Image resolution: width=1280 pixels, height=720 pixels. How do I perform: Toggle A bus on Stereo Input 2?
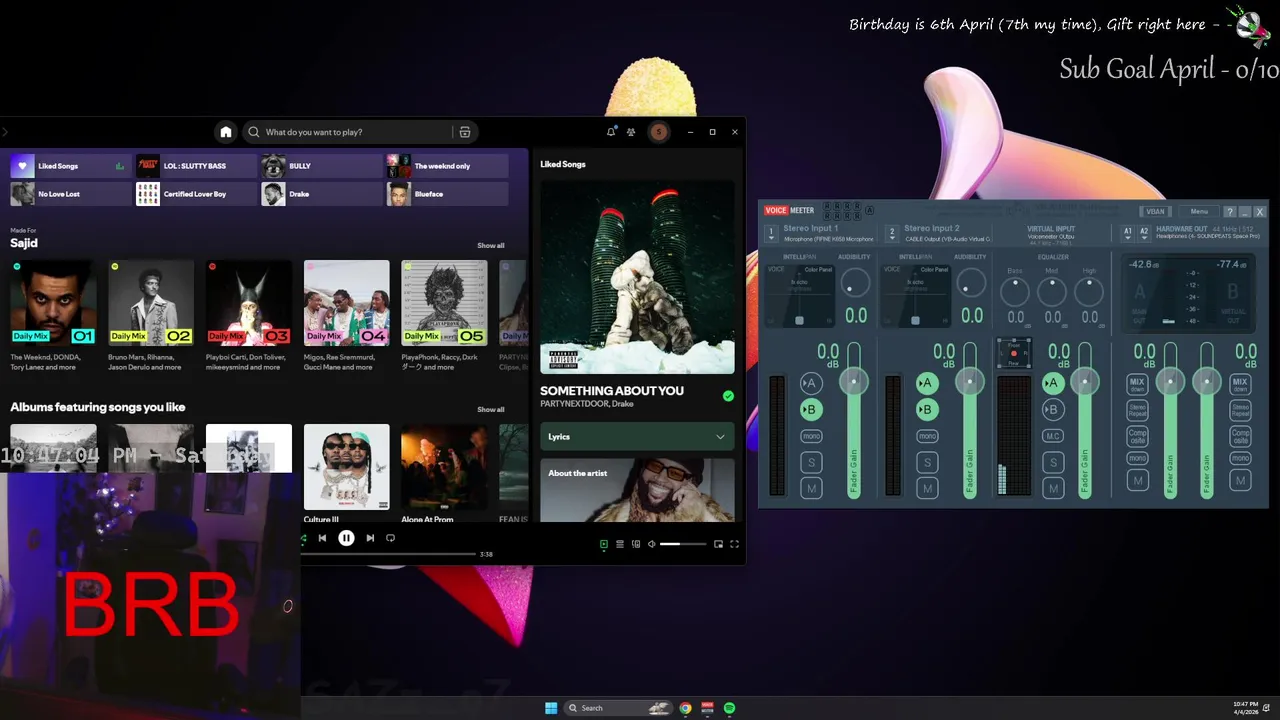(x=927, y=383)
